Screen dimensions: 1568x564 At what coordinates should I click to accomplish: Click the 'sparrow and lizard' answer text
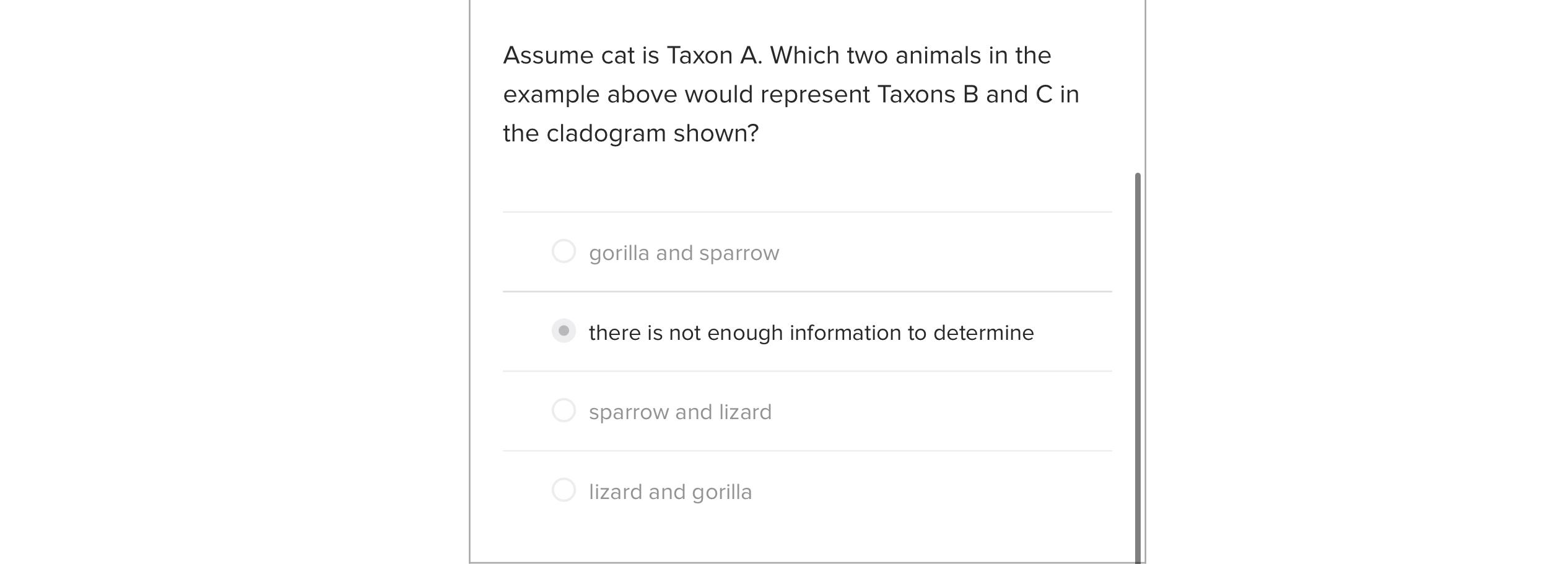pyautogui.click(x=680, y=410)
